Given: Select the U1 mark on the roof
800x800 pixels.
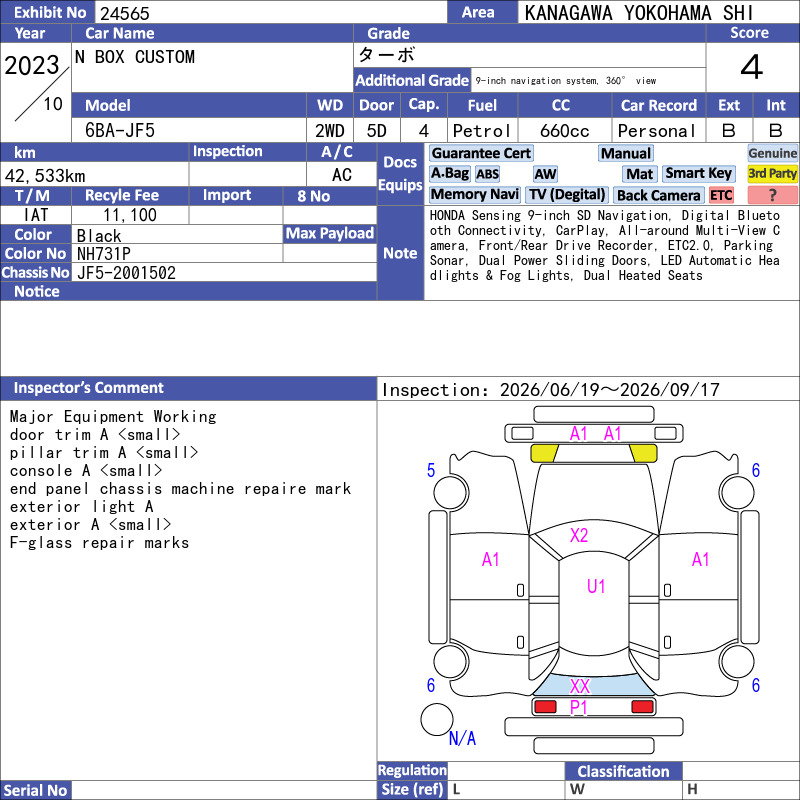Looking at the screenshot, I should (596, 586).
